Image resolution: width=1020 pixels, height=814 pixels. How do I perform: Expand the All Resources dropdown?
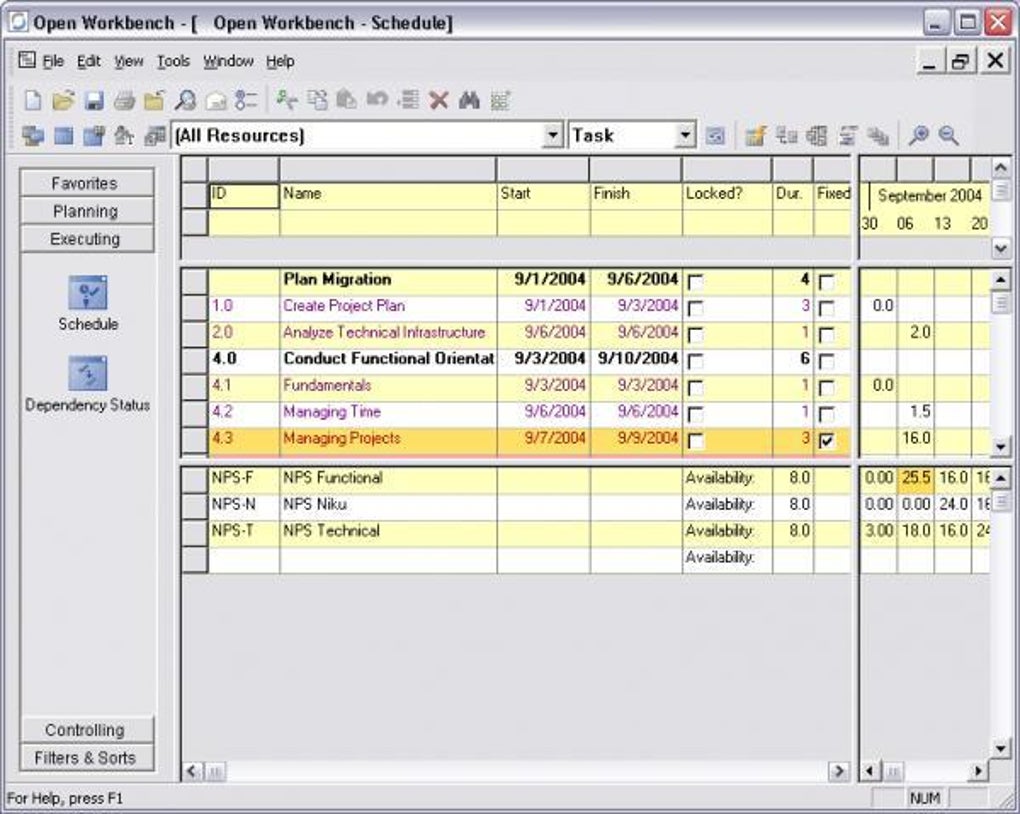(552, 135)
